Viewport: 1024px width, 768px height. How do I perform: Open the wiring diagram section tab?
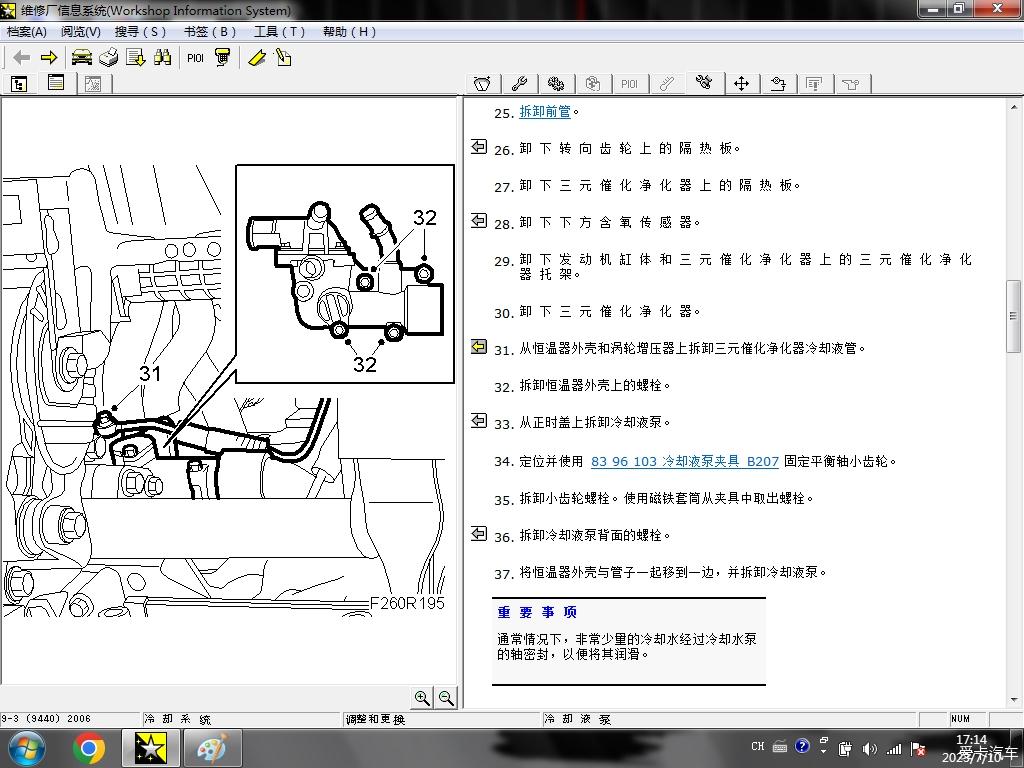tap(778, 84)
